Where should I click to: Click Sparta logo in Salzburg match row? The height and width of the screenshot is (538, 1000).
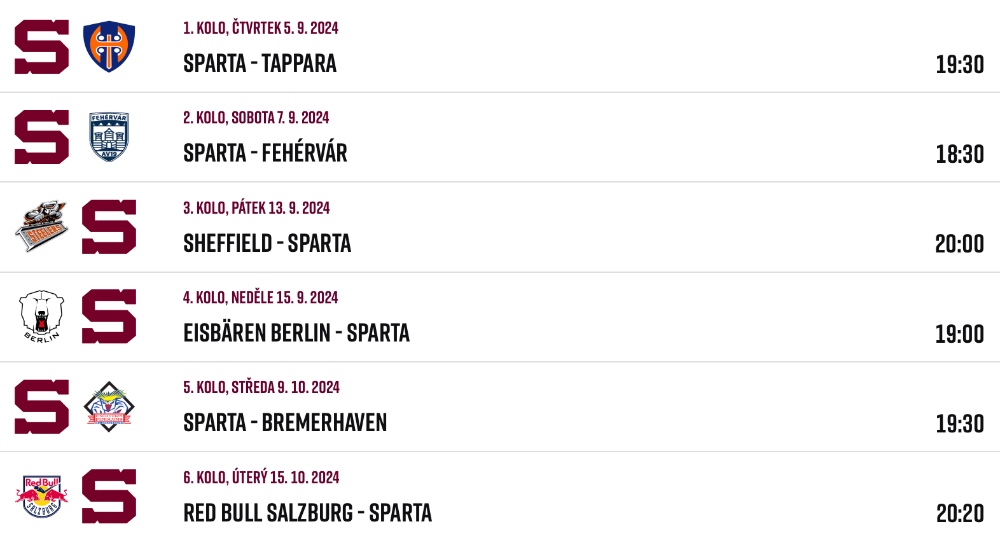109,497
